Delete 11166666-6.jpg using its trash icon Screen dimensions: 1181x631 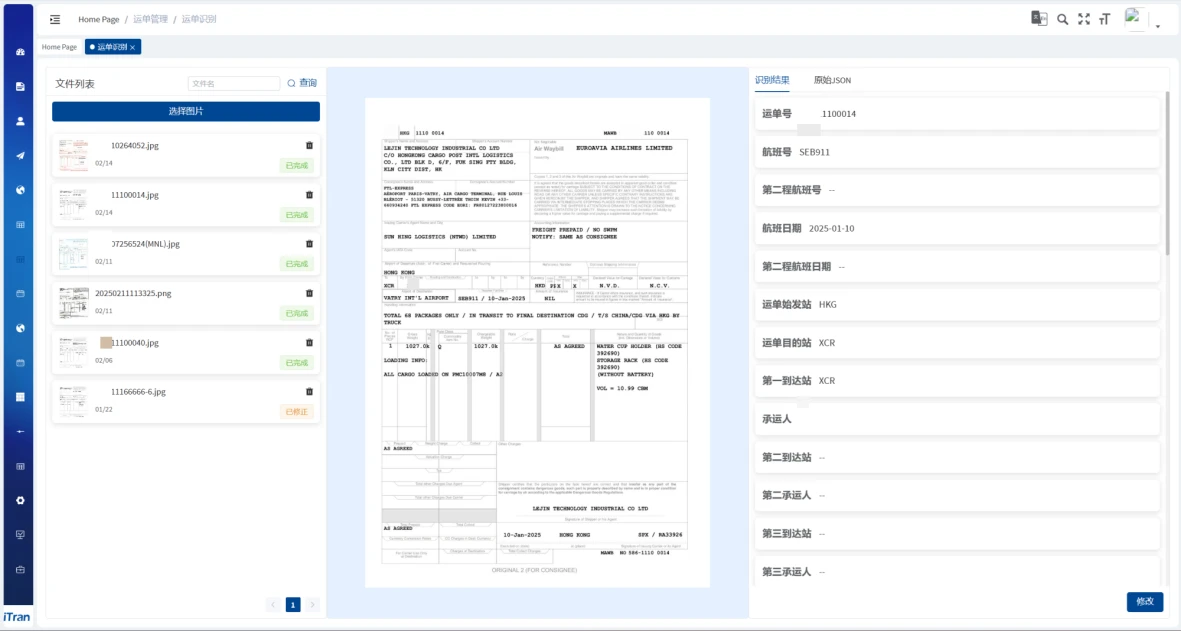[310, 390]
